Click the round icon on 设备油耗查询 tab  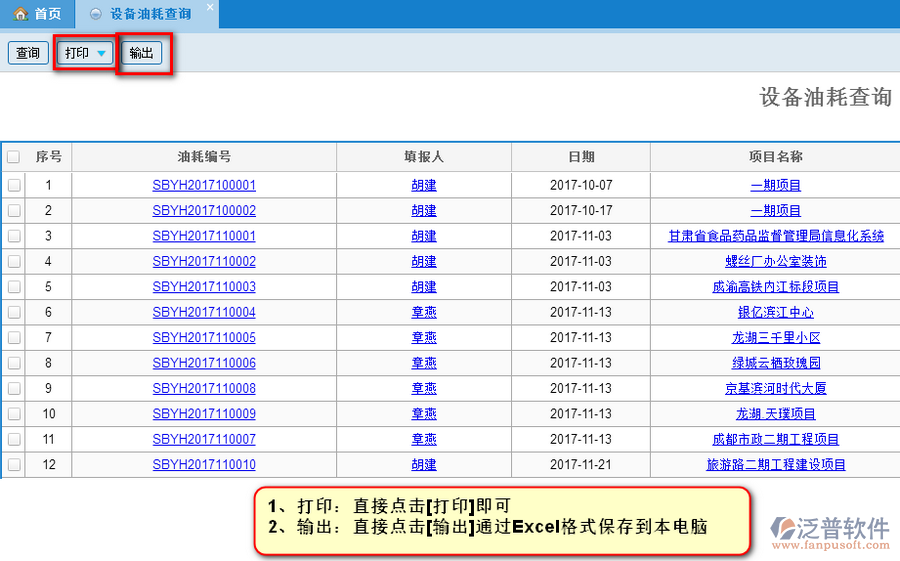95,14
